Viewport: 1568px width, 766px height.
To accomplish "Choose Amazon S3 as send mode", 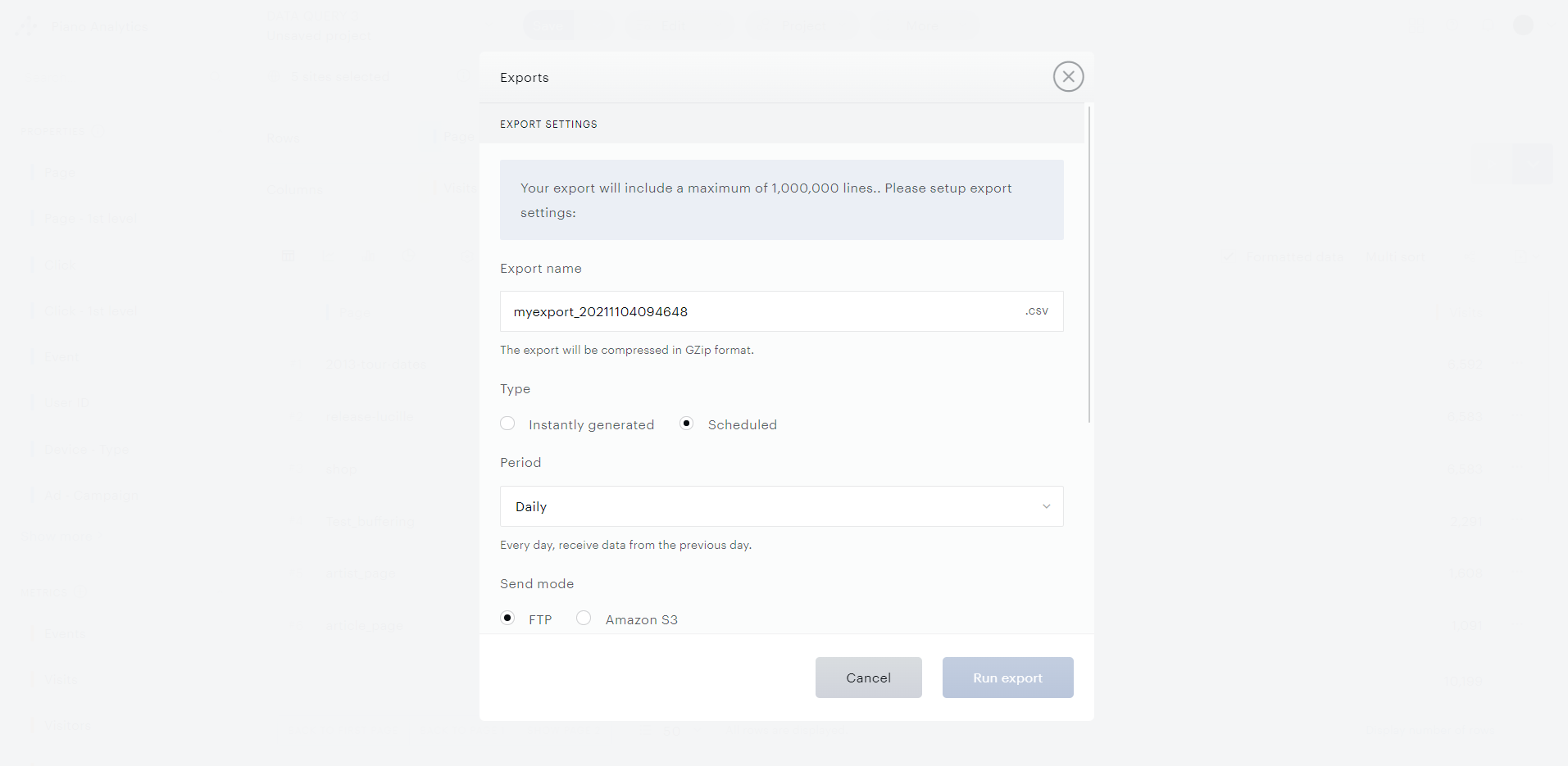I will [x=584, y=619].
